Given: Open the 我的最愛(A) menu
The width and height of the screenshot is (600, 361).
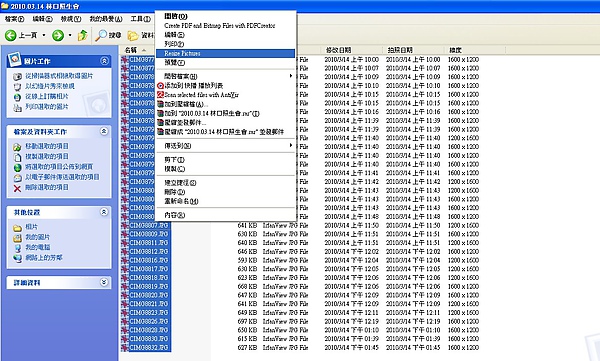Looking at the screenshot, I should [x=106, y=19].
